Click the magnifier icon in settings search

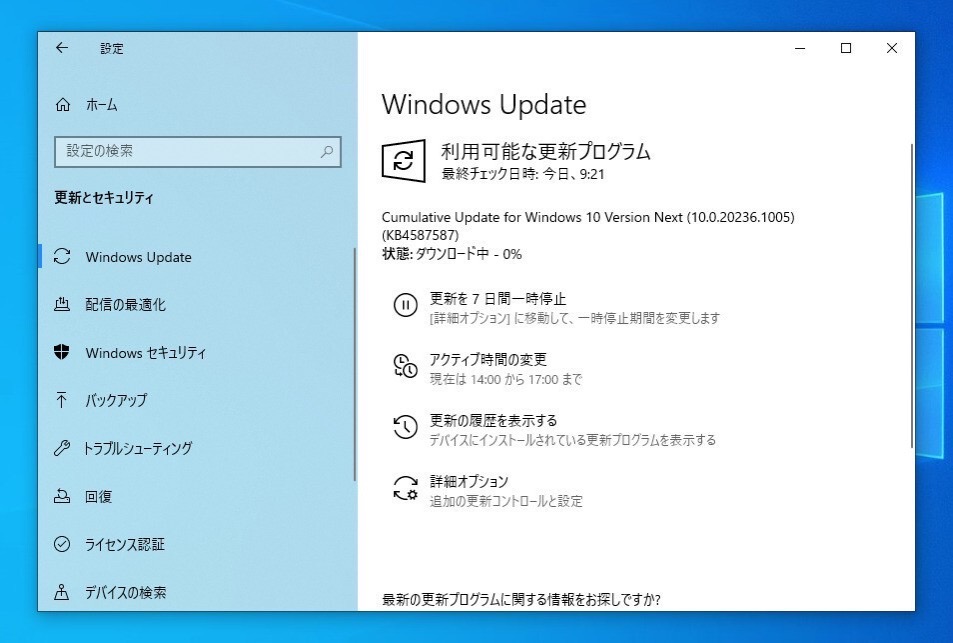click(327, 151)
